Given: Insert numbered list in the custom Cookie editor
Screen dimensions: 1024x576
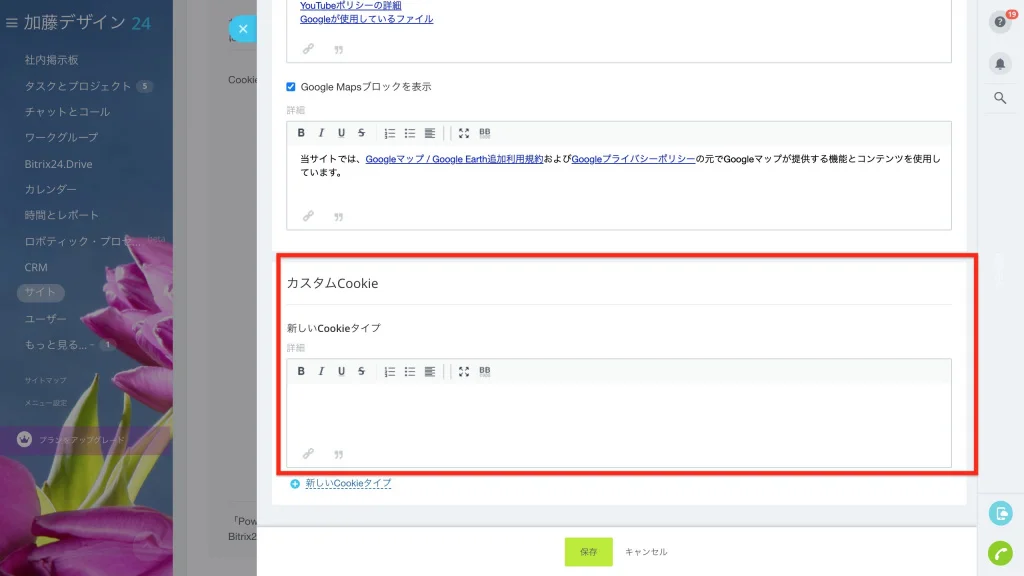Looking at the screenshot, I should click(x=390, y=371).
